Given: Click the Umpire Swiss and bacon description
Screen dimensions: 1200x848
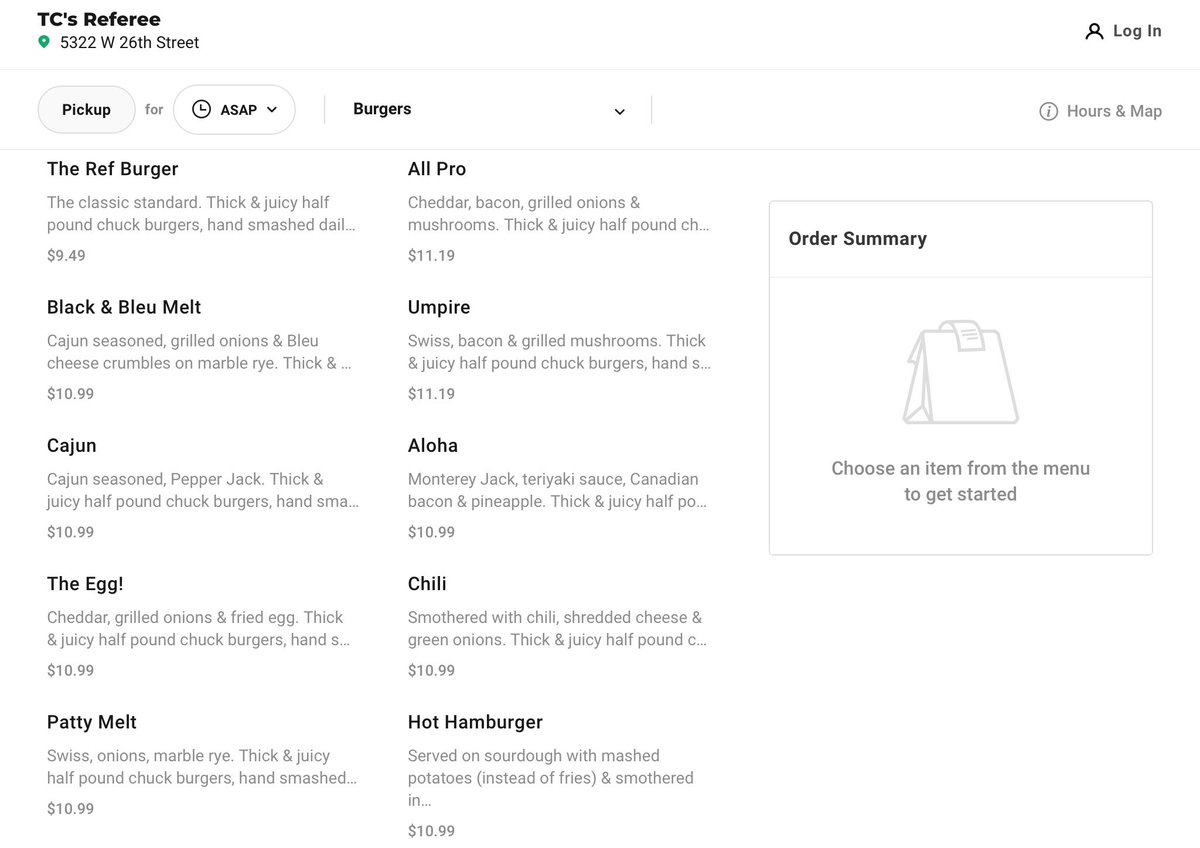Looking at the screenshot, I should point(560,352).
